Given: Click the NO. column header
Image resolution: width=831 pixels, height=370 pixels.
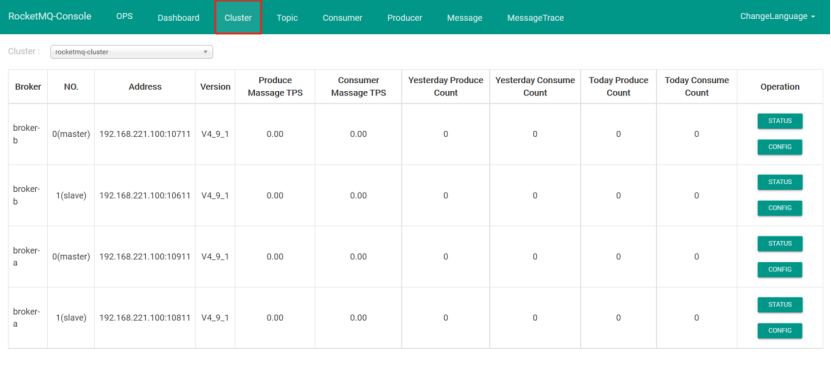Looking at the screenshot, I should (71, 86).
